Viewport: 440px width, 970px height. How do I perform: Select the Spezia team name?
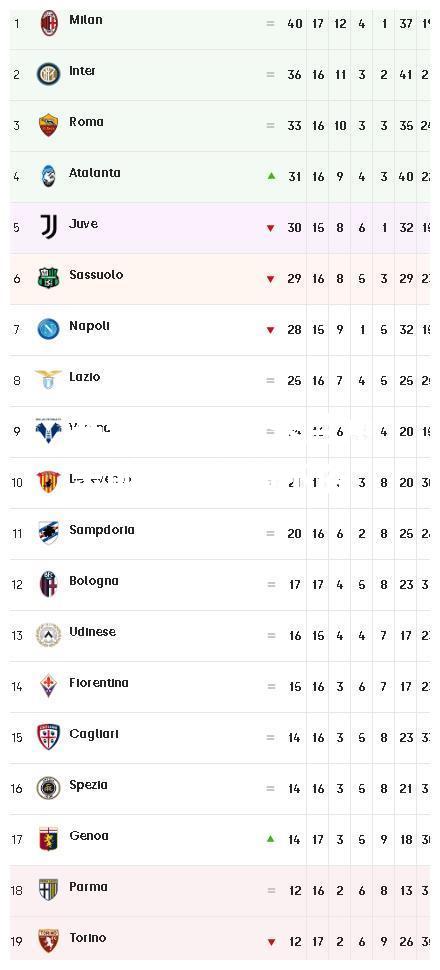88,785
